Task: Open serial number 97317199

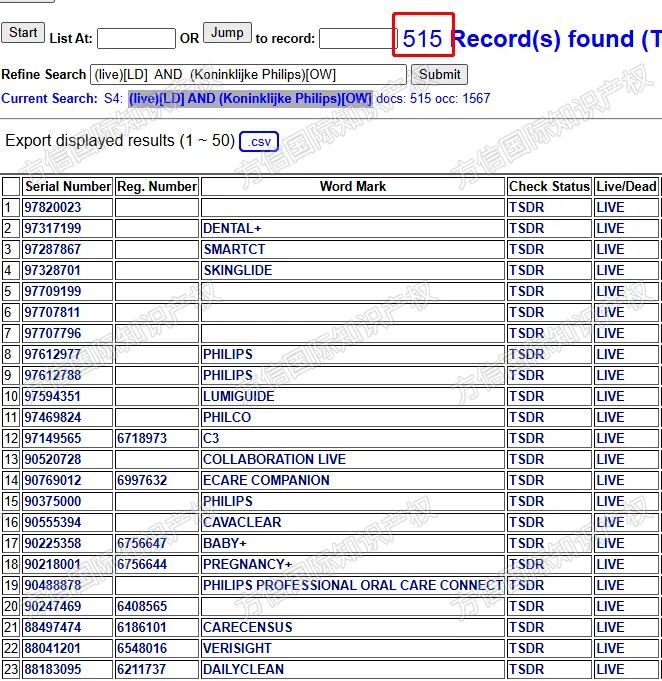Action: click(53, 228)
